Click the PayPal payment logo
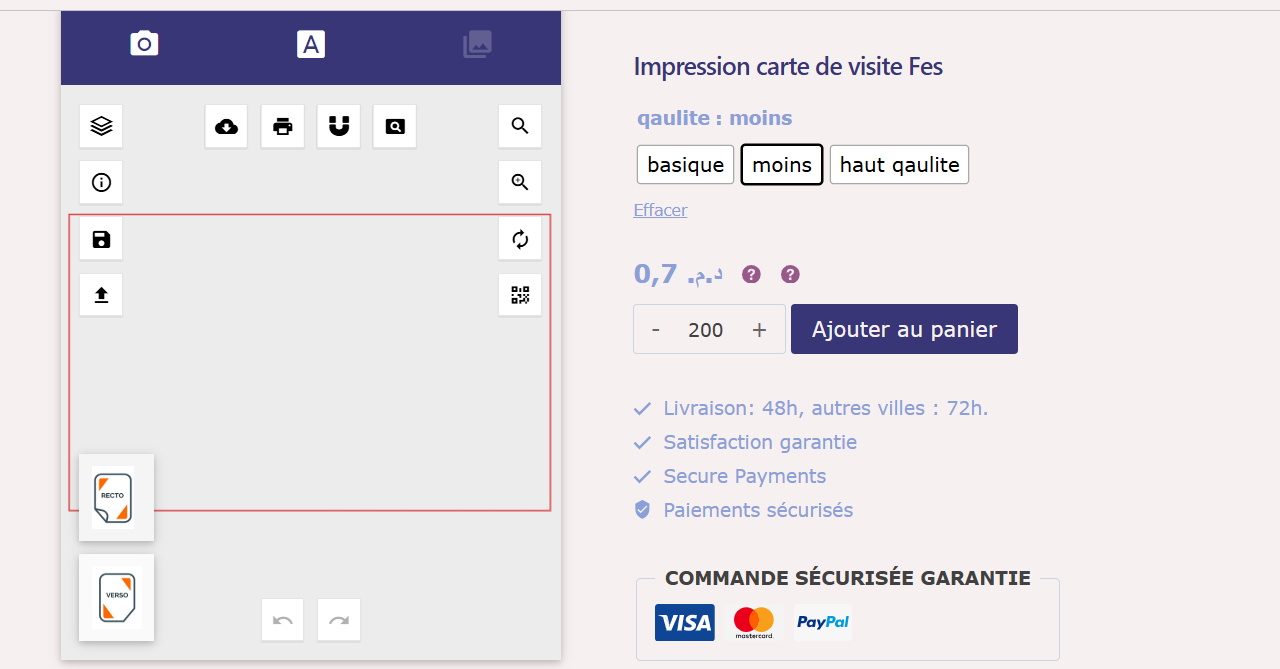Screen dimensions: 1280x669 pyautogui.click(x=823, y=622)
